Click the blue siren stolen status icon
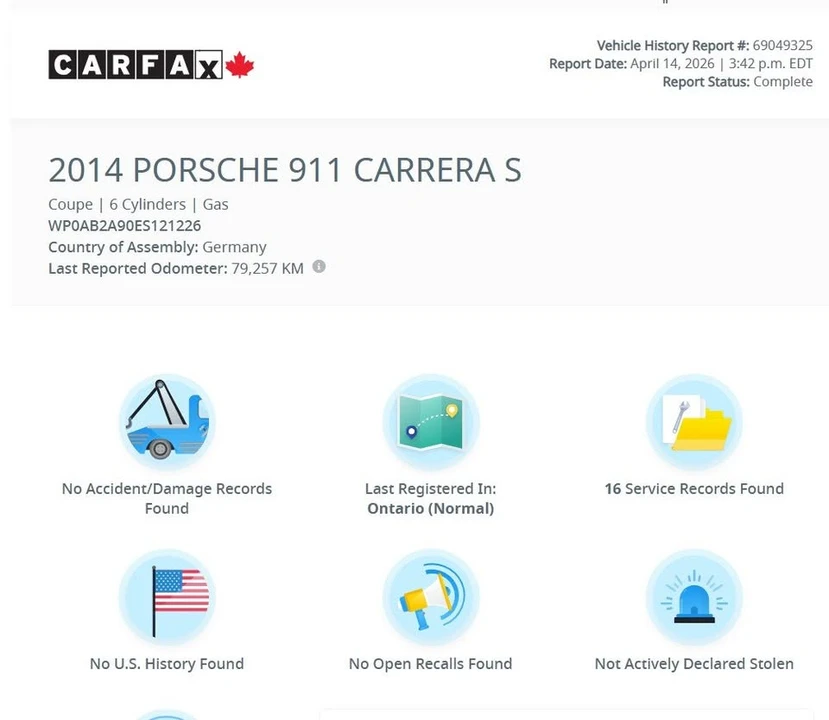This screenshot has width=829, height=720. tap(694, 597)
